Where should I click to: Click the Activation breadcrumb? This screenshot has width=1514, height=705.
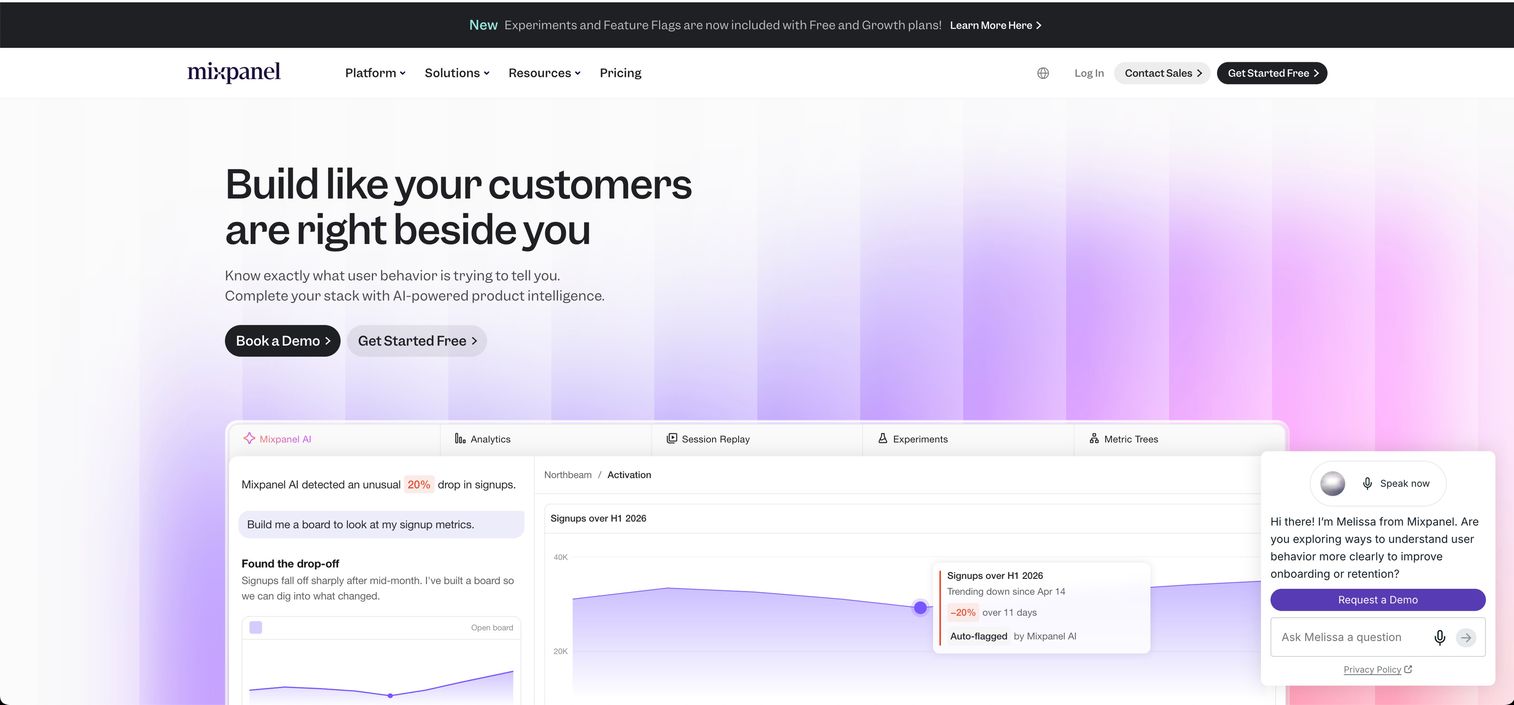tap(629, 475)
